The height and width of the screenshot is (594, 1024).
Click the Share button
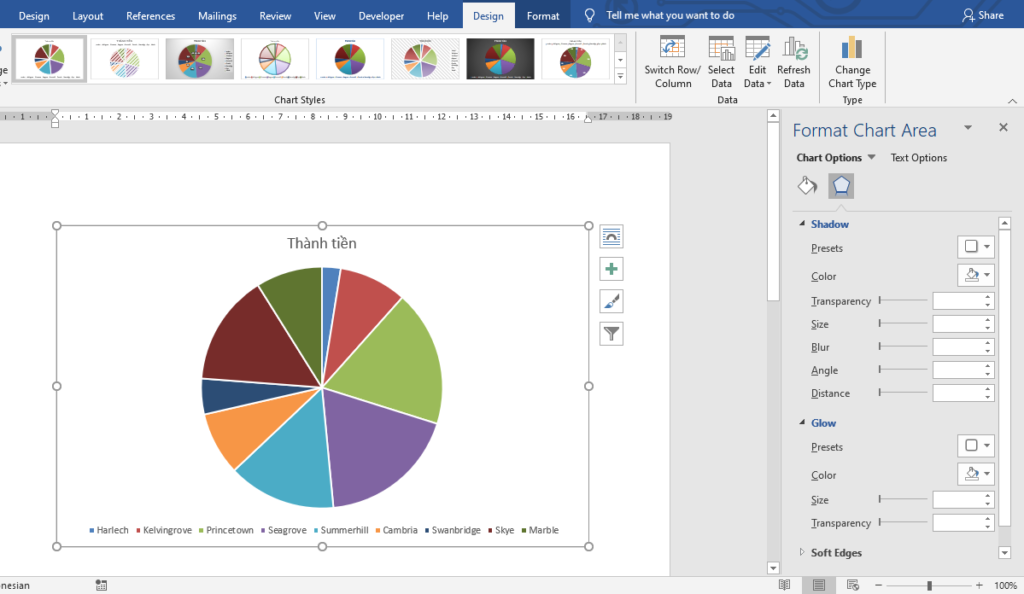pyautogui.click(x=983, y=15)
